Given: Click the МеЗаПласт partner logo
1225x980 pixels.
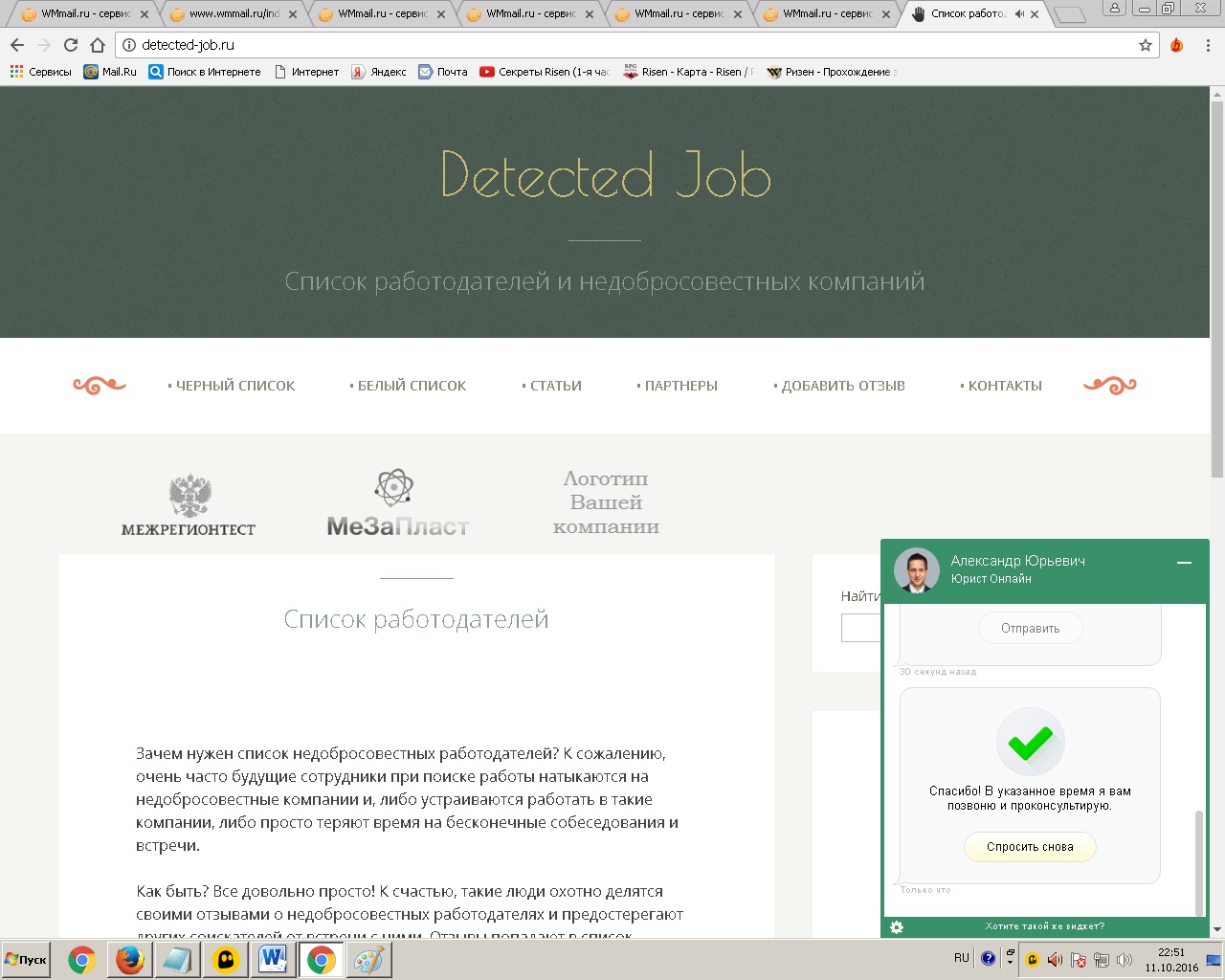Looking at the screenshot, I should point(397,502).
